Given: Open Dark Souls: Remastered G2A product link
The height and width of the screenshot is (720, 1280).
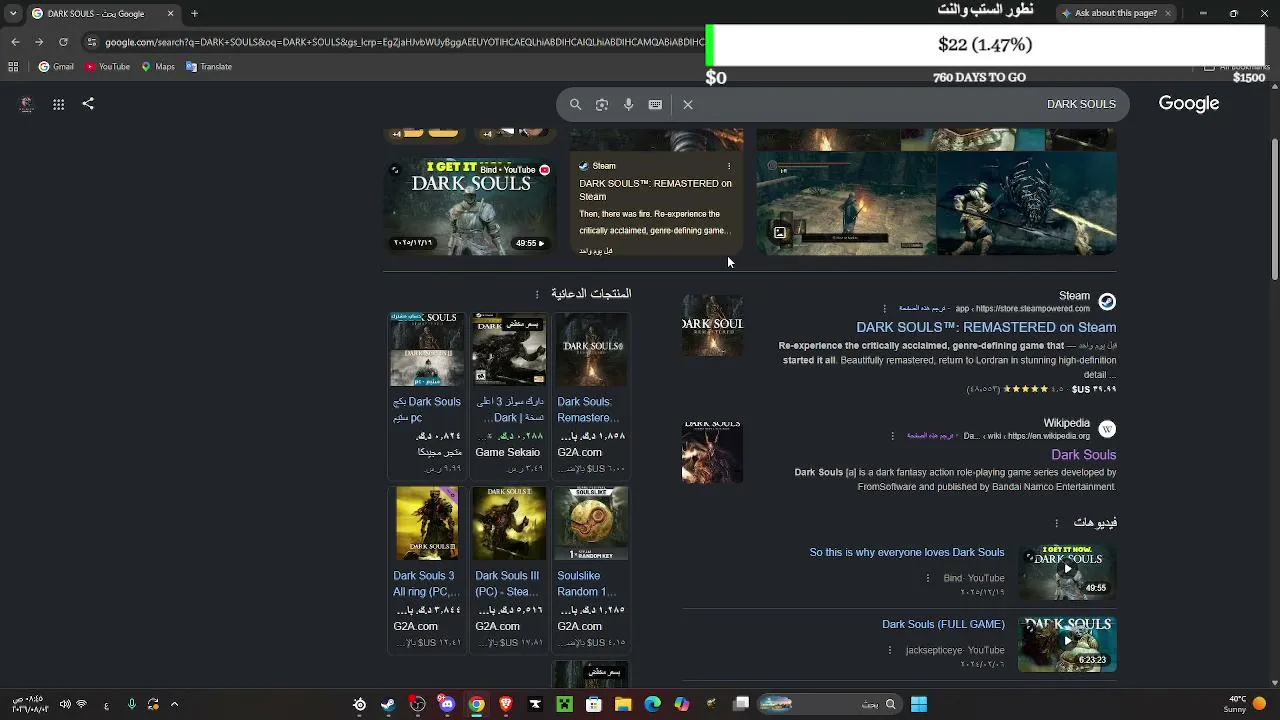Looking at the screenshot, I should coord(588,409).
